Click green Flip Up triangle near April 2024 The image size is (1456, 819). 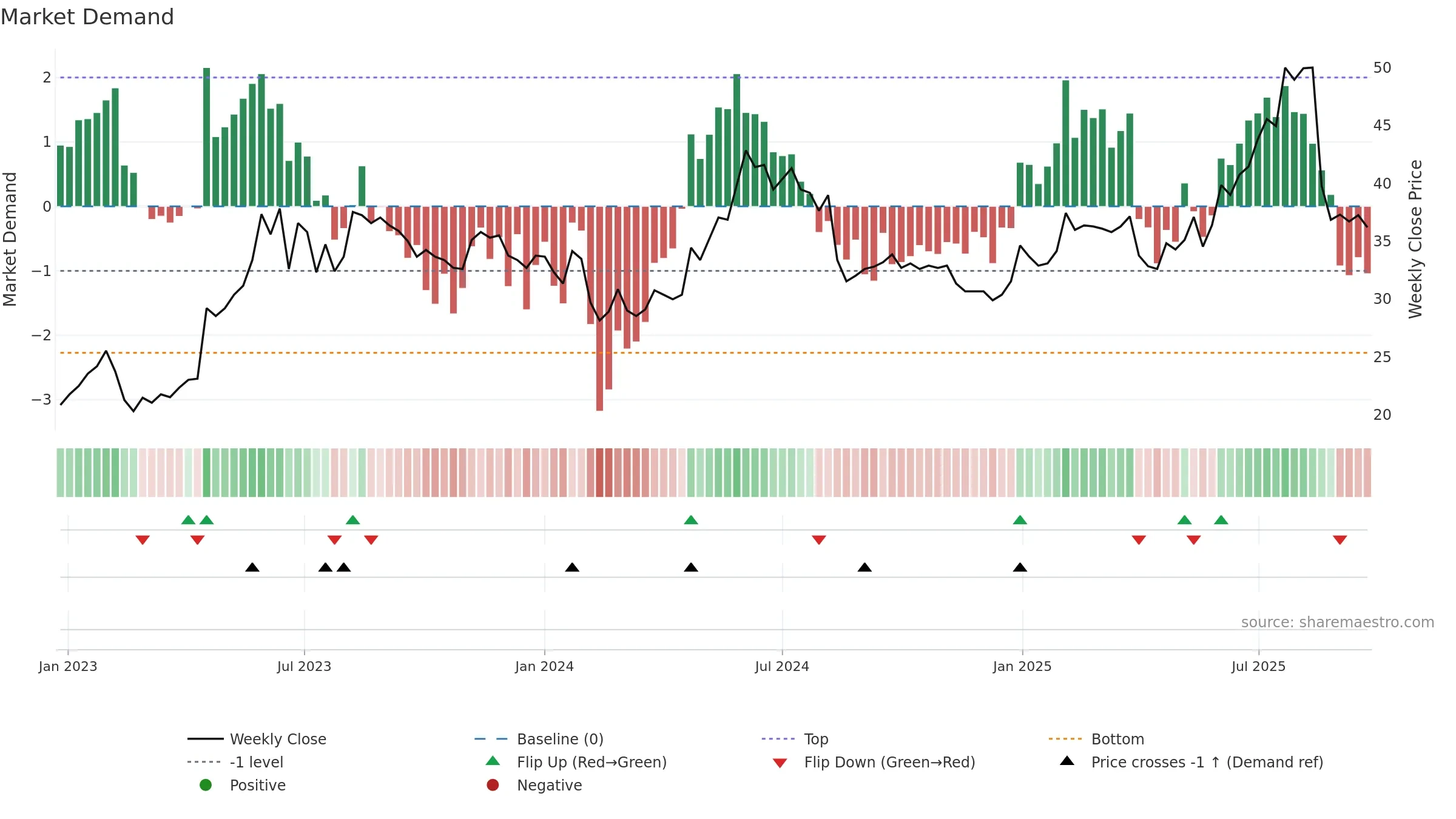tap(691, 520)
